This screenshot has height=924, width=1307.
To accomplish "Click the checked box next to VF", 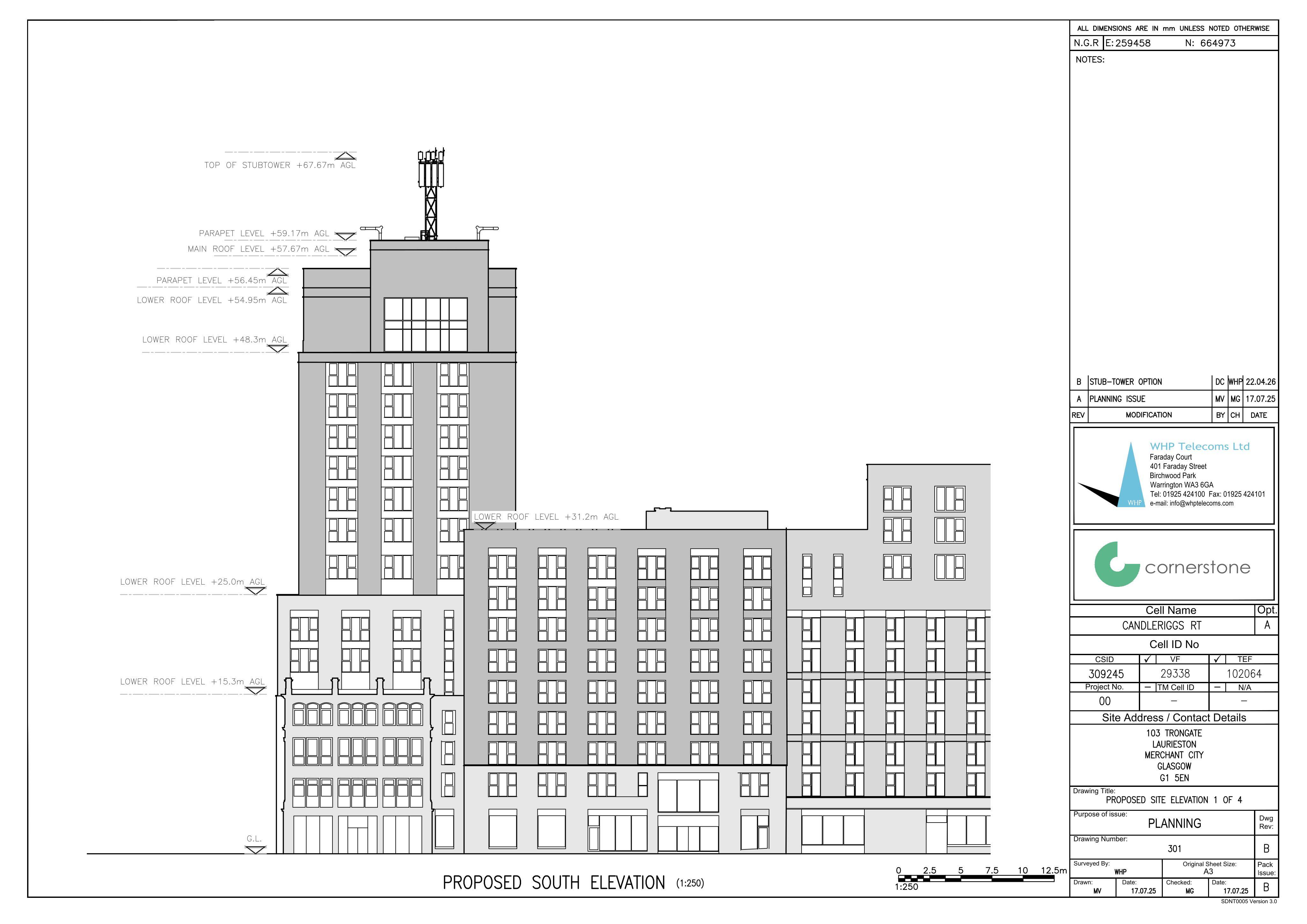I will (1147, 659).
